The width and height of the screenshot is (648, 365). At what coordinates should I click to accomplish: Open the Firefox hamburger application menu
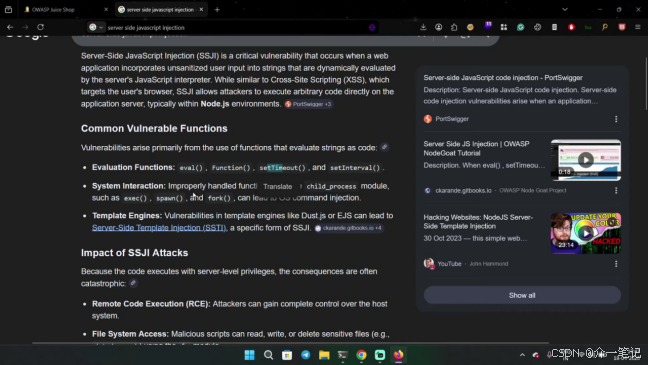pos(638,27)
